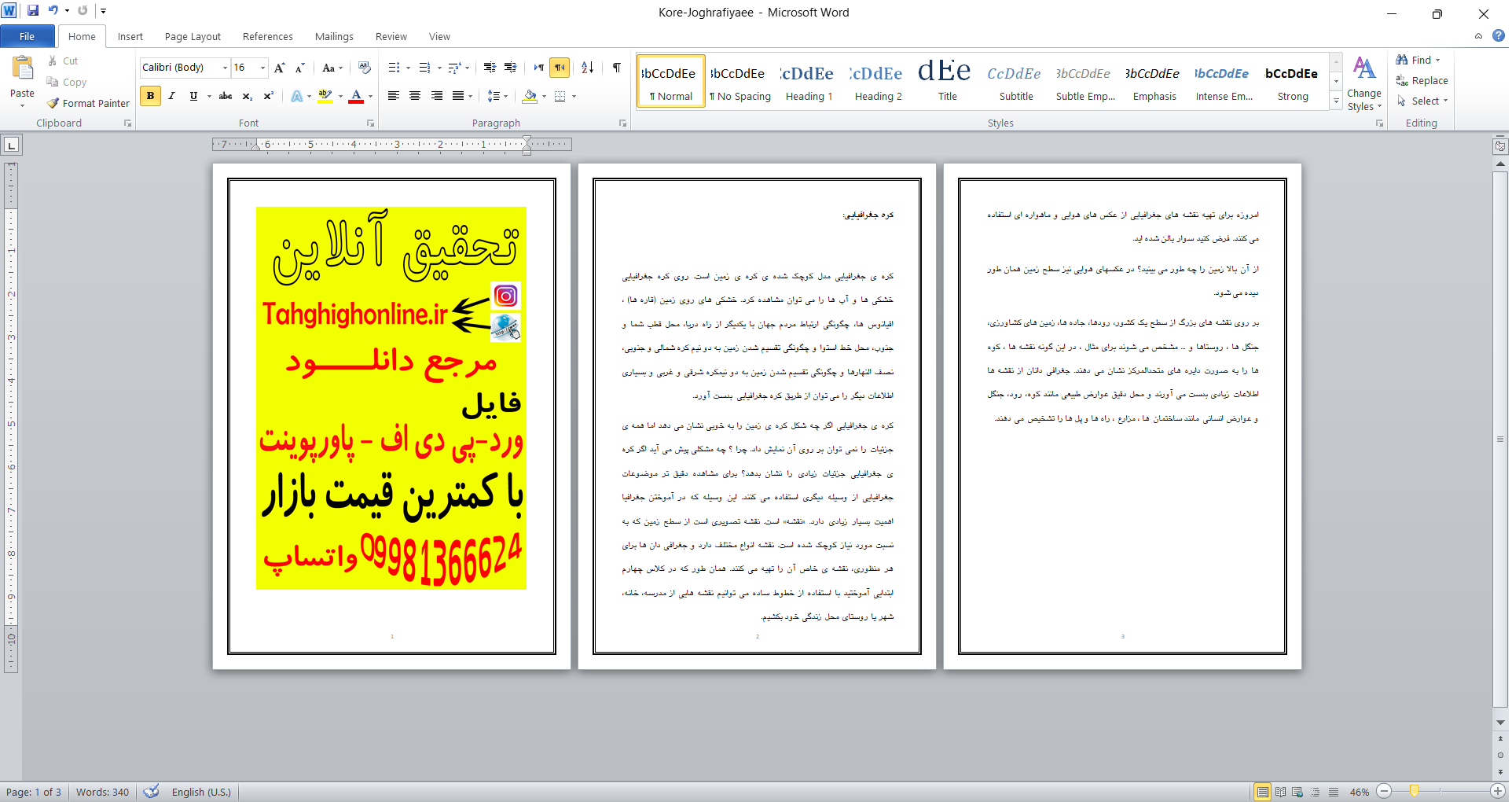Expand underline style dropdown arrow
Screen dimensions: 1512x802
209,96
